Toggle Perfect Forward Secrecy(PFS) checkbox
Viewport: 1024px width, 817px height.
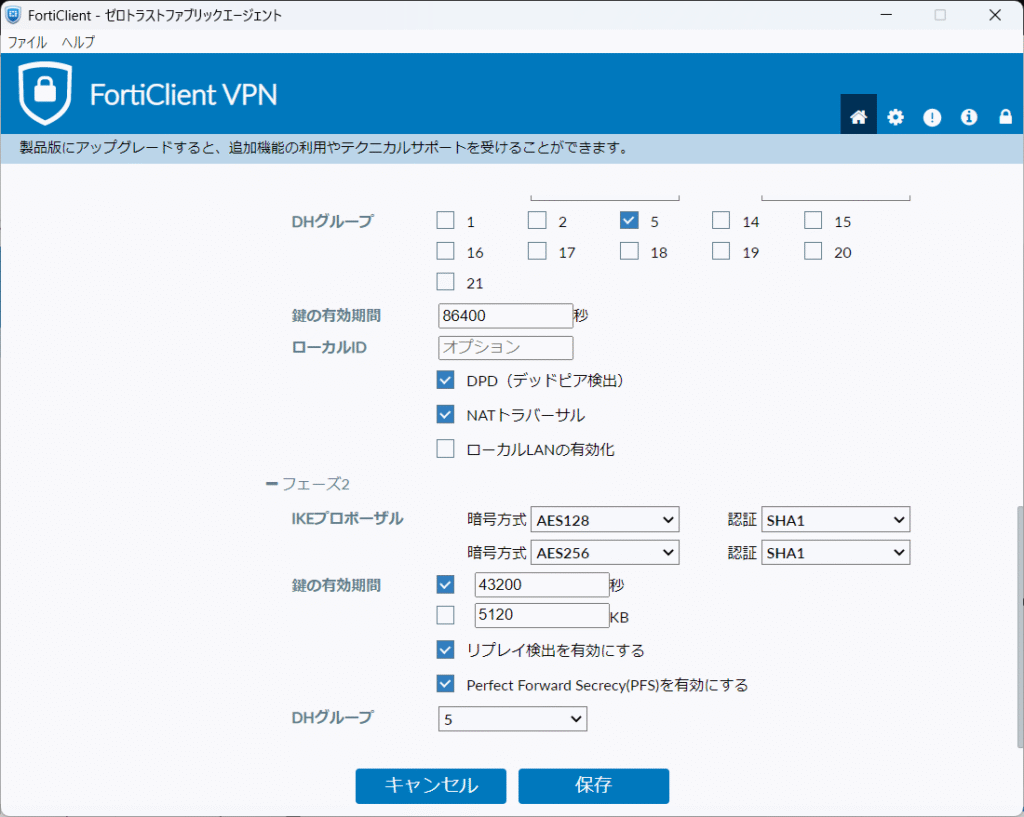click(445, 684)
